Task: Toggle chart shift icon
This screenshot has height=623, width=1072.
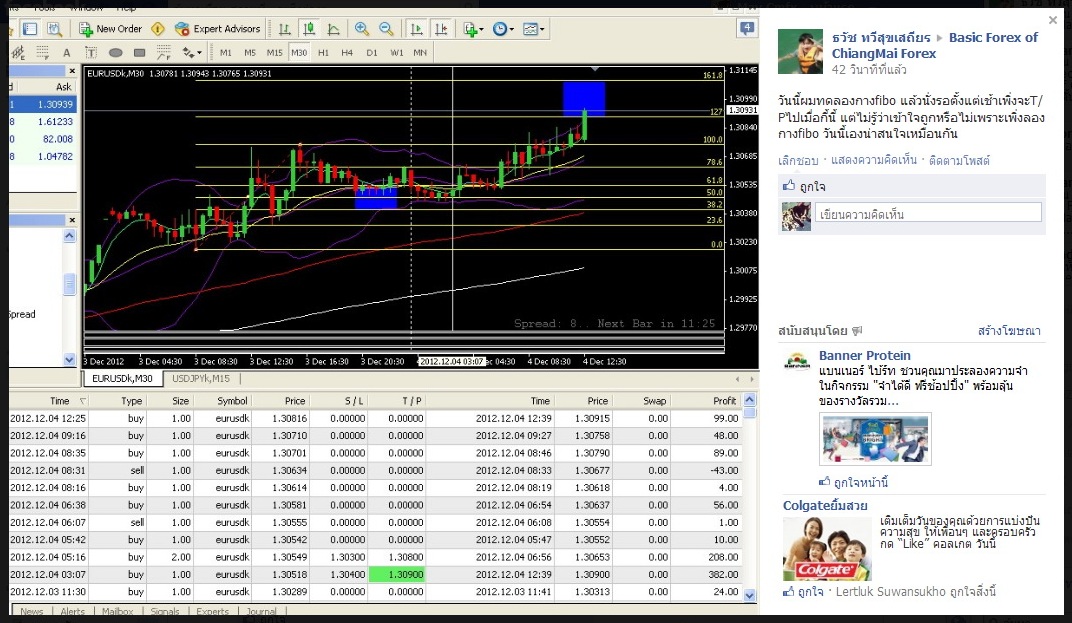Action: (x=441, y=29)
